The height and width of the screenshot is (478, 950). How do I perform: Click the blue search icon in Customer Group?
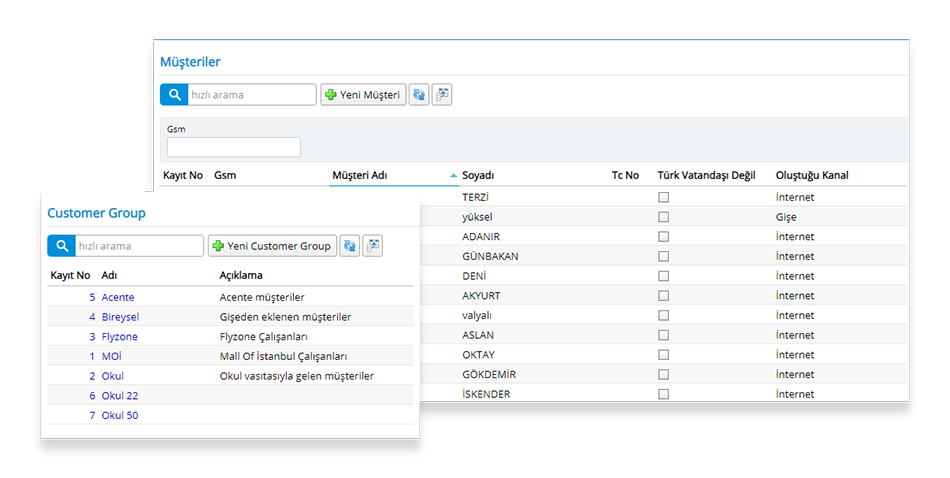(61, 246)
